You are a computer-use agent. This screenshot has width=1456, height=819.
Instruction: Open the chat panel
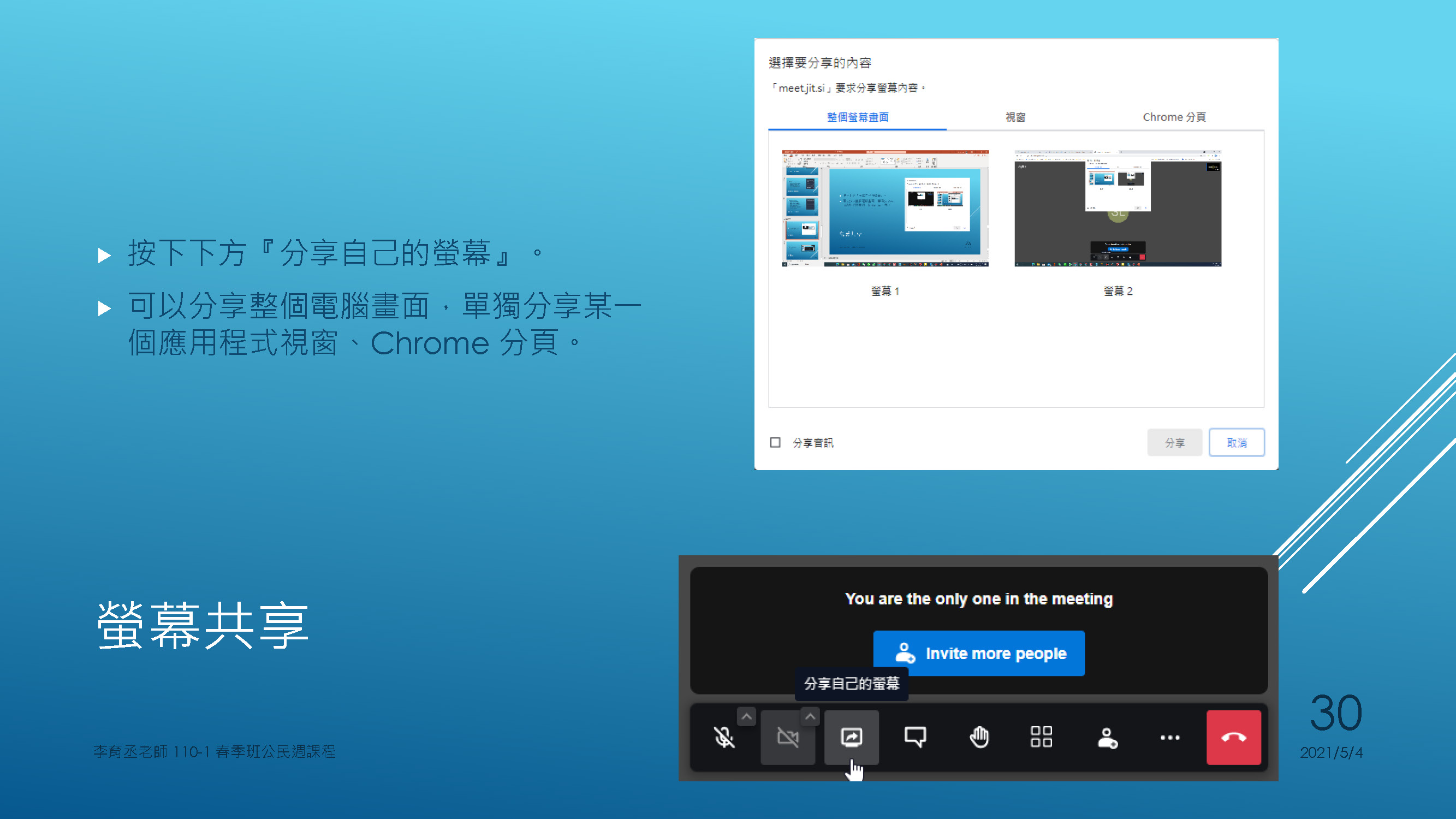point(915,738)
